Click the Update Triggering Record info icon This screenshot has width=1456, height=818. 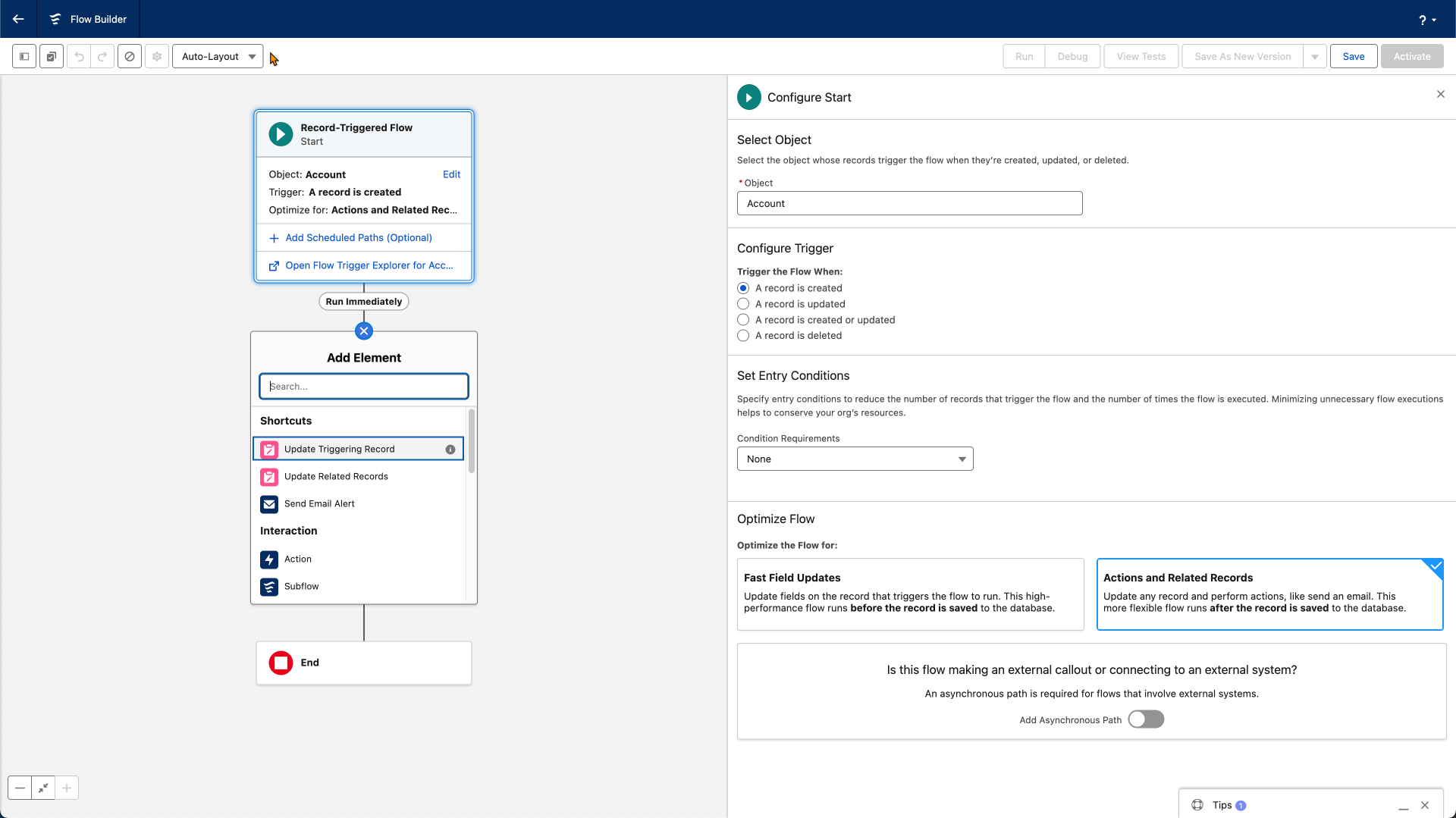click(450, 450)
